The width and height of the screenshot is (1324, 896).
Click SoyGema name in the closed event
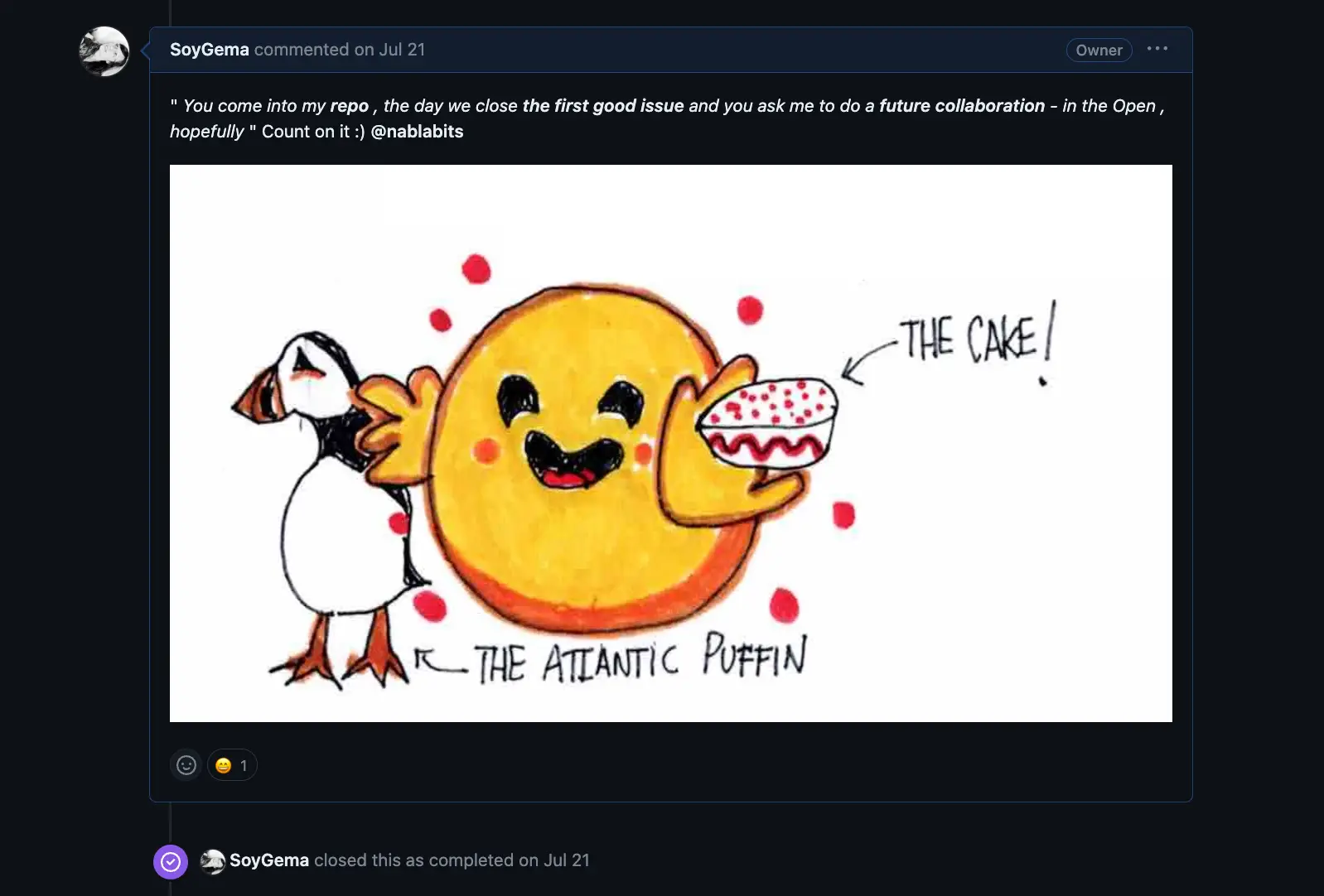click(x=269, y=860)
